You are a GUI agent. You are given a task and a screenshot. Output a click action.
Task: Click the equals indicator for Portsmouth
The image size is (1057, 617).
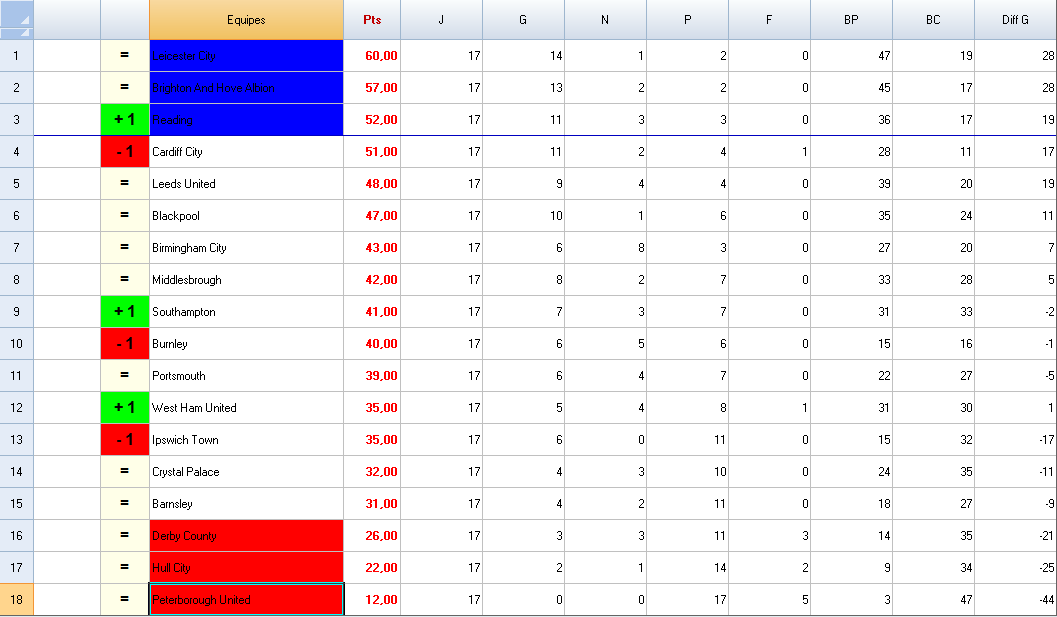[125, 376]
